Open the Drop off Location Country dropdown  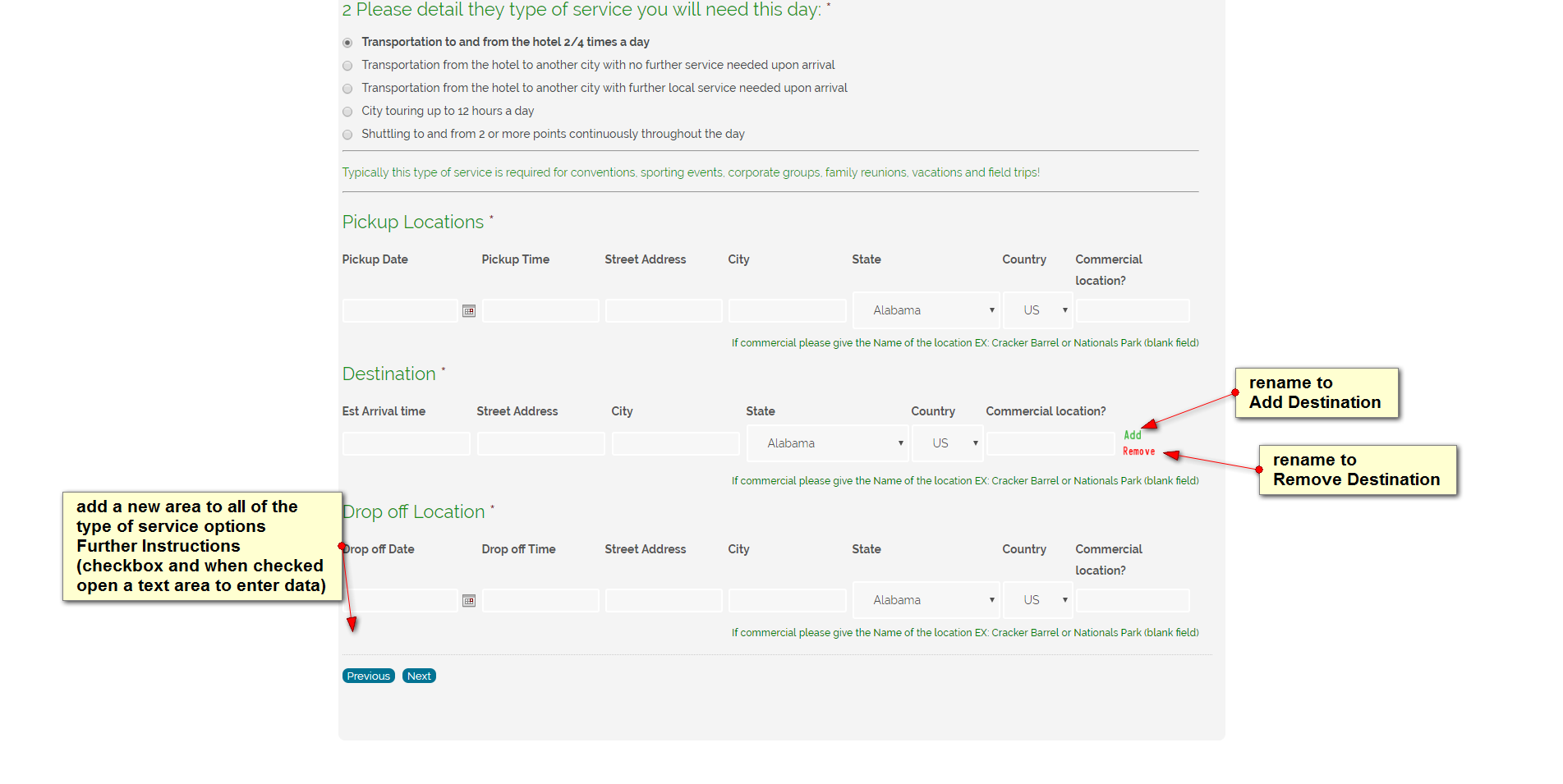pos(1038,600)
